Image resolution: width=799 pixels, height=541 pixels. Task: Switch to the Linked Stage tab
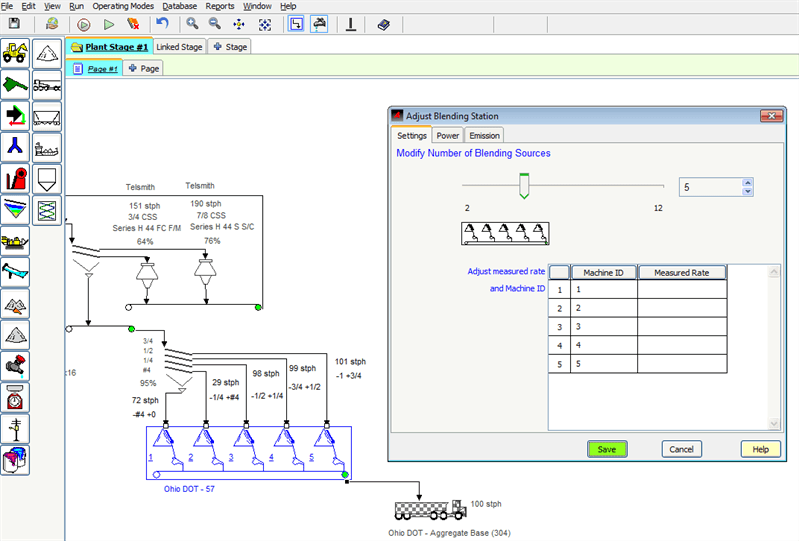179,46
